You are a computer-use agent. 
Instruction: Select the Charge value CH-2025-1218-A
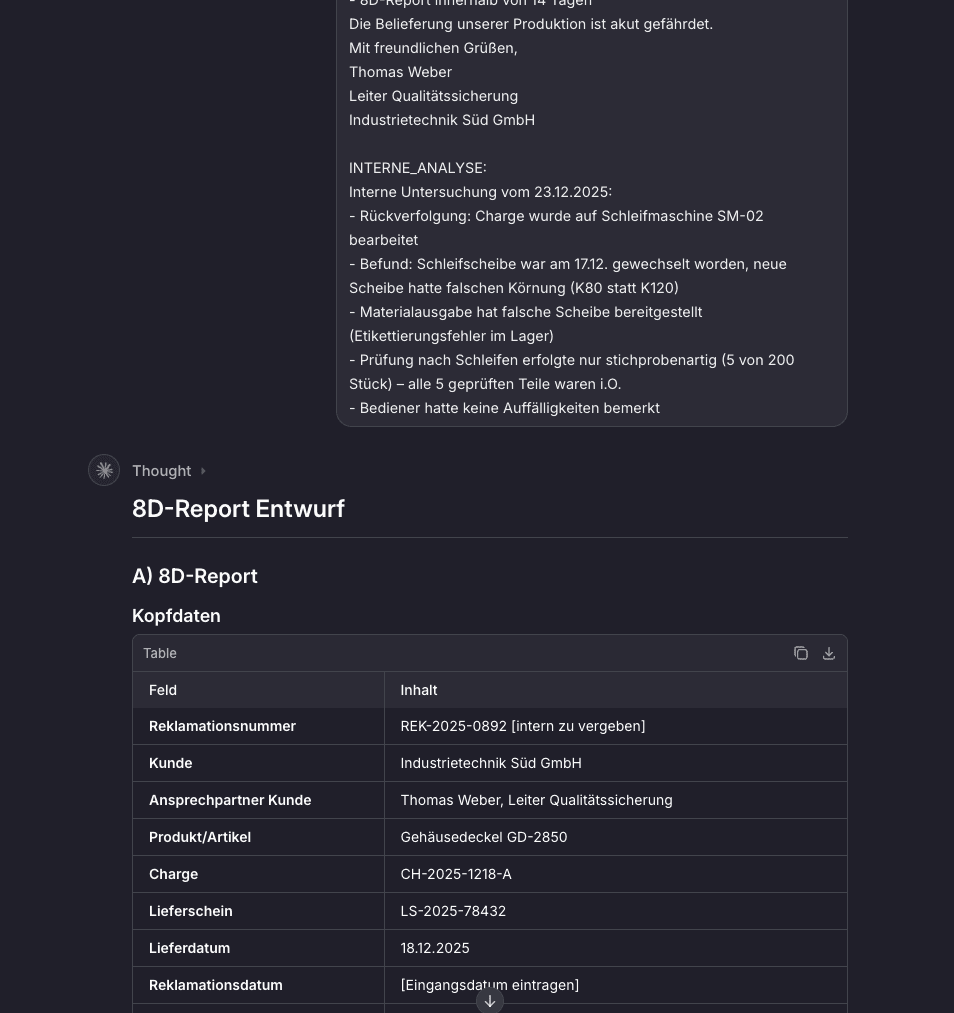[x=456, y=873]
